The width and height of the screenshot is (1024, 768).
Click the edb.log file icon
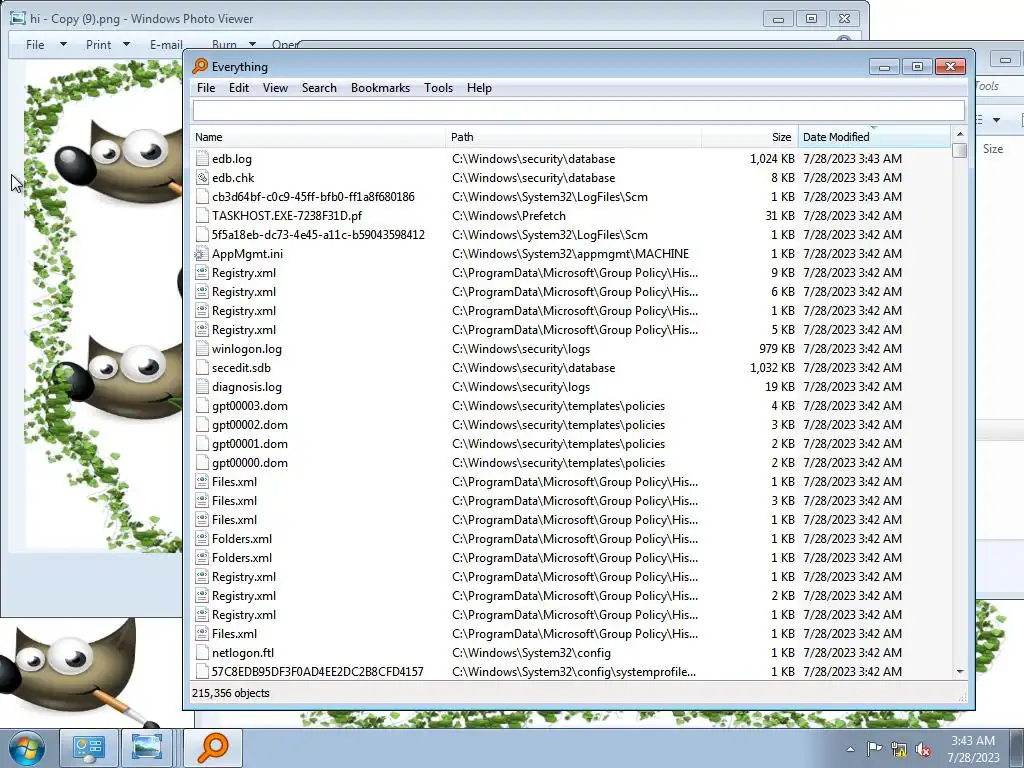202,159
